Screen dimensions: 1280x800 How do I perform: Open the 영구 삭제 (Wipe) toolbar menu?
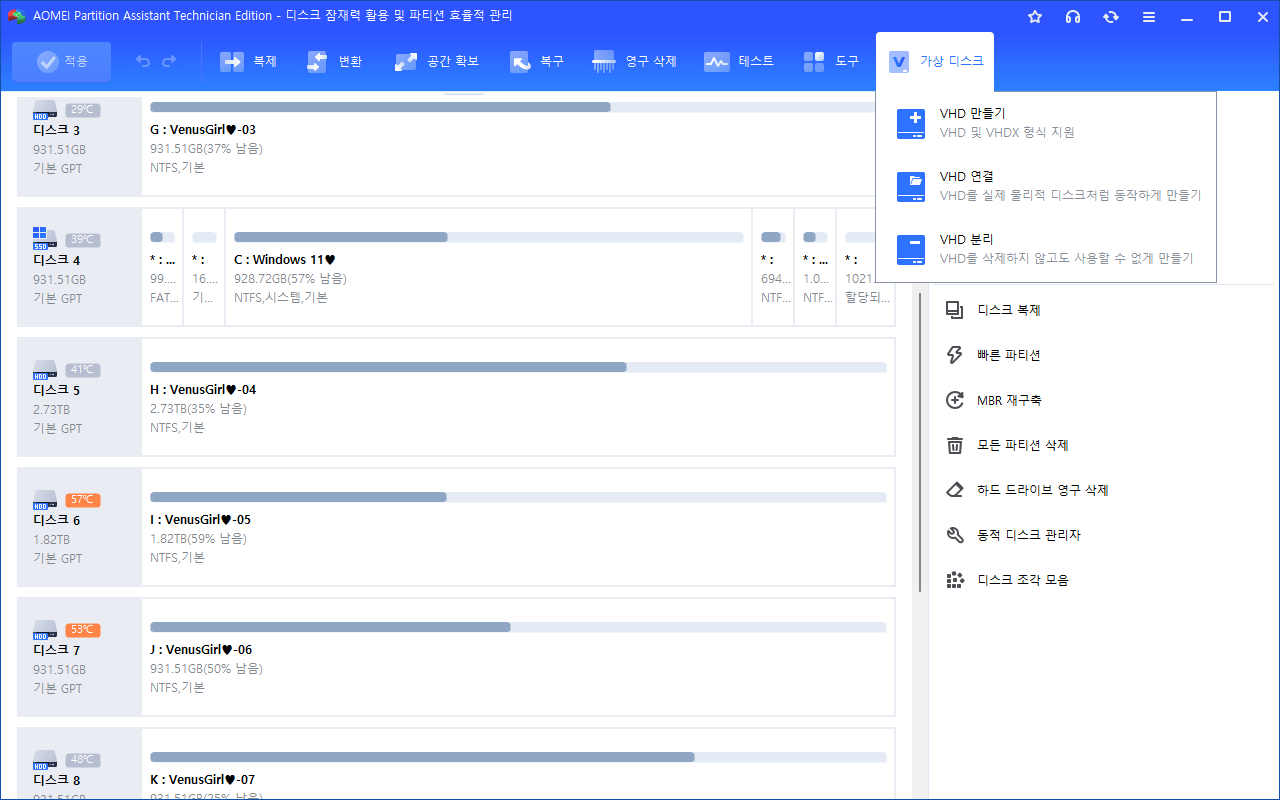pyautogui.click(x=635, y=62)
